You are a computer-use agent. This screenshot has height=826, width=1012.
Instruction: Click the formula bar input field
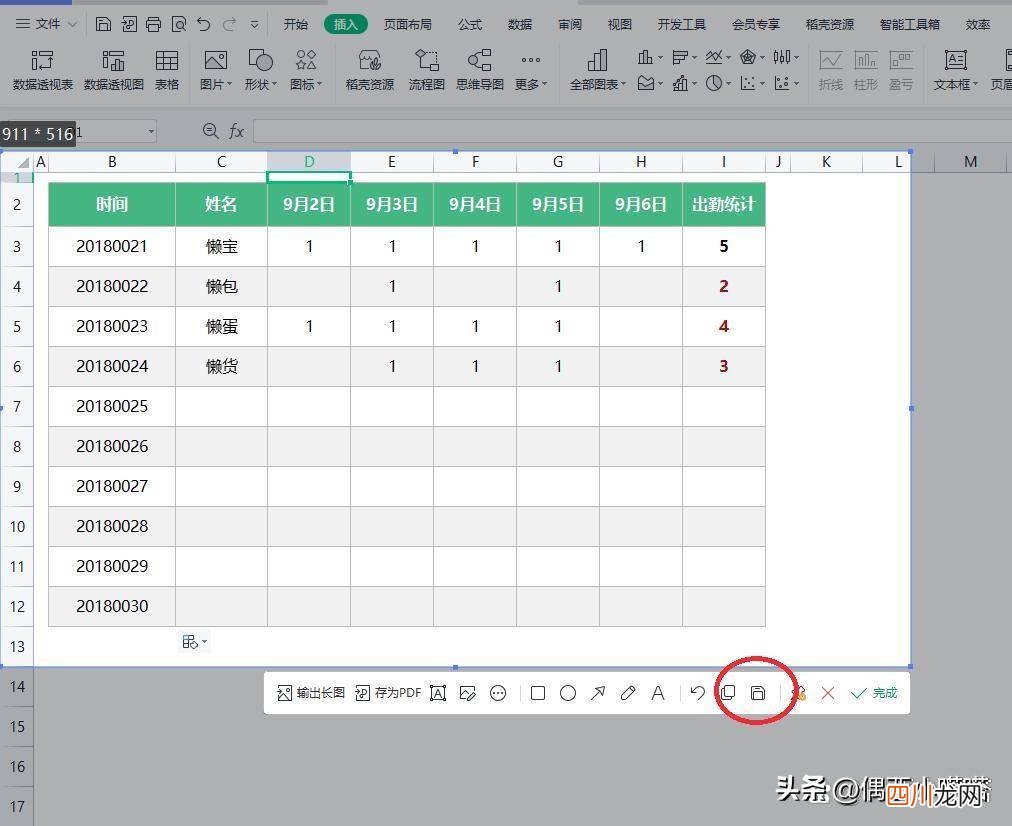click(632, 131)
